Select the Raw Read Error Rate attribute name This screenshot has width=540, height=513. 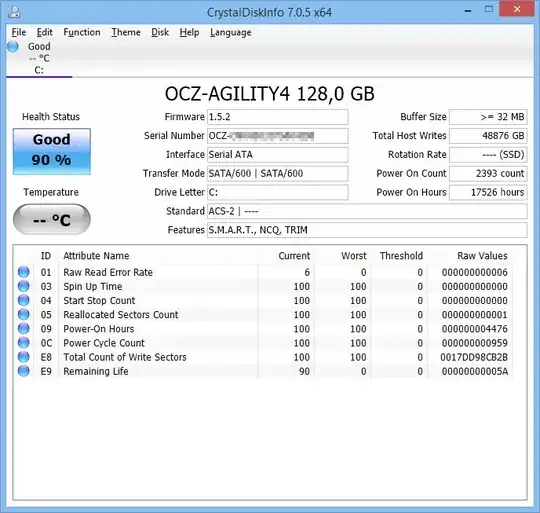(x=108, y=272)
